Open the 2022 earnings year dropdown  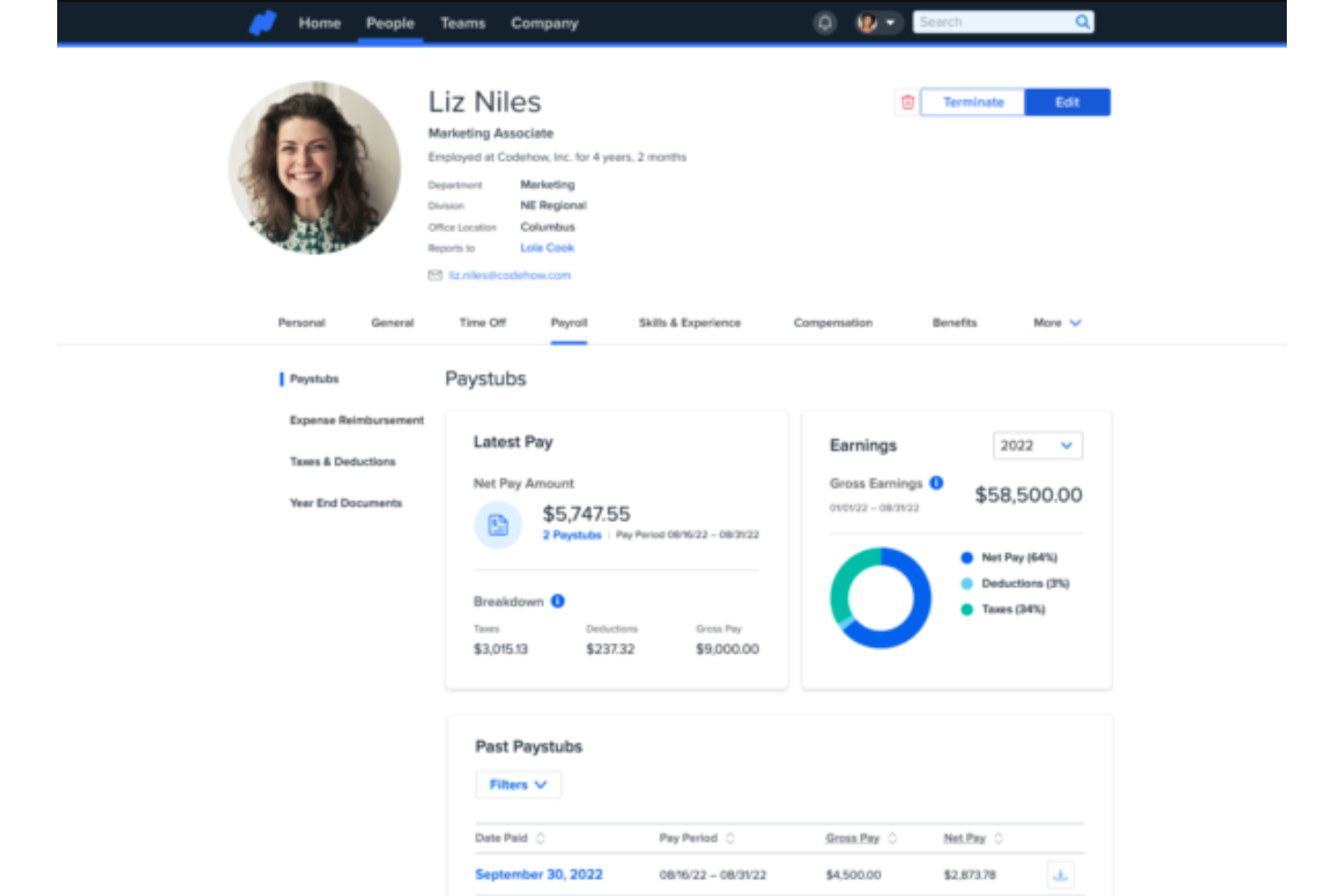pos(1037,446)
